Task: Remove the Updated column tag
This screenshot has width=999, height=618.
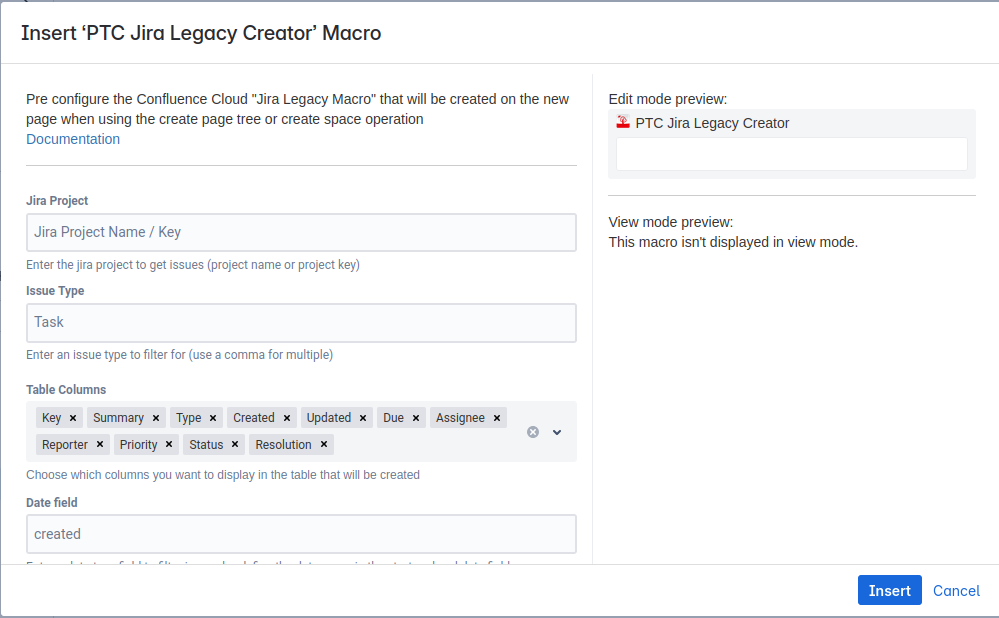Action: point(363,418)
